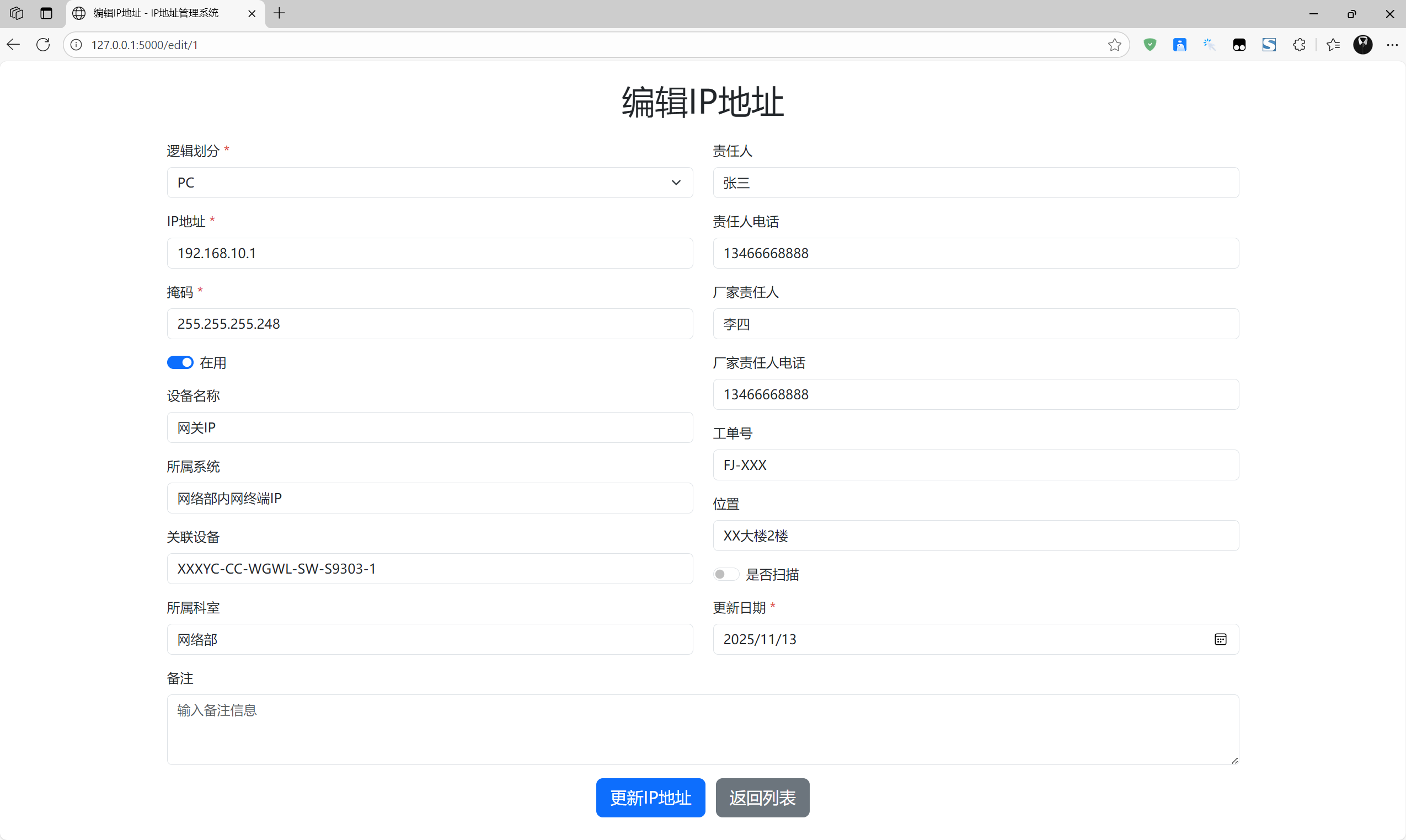
Task: Open the Adguard shield extension icon
Action: pos(1150,44)
